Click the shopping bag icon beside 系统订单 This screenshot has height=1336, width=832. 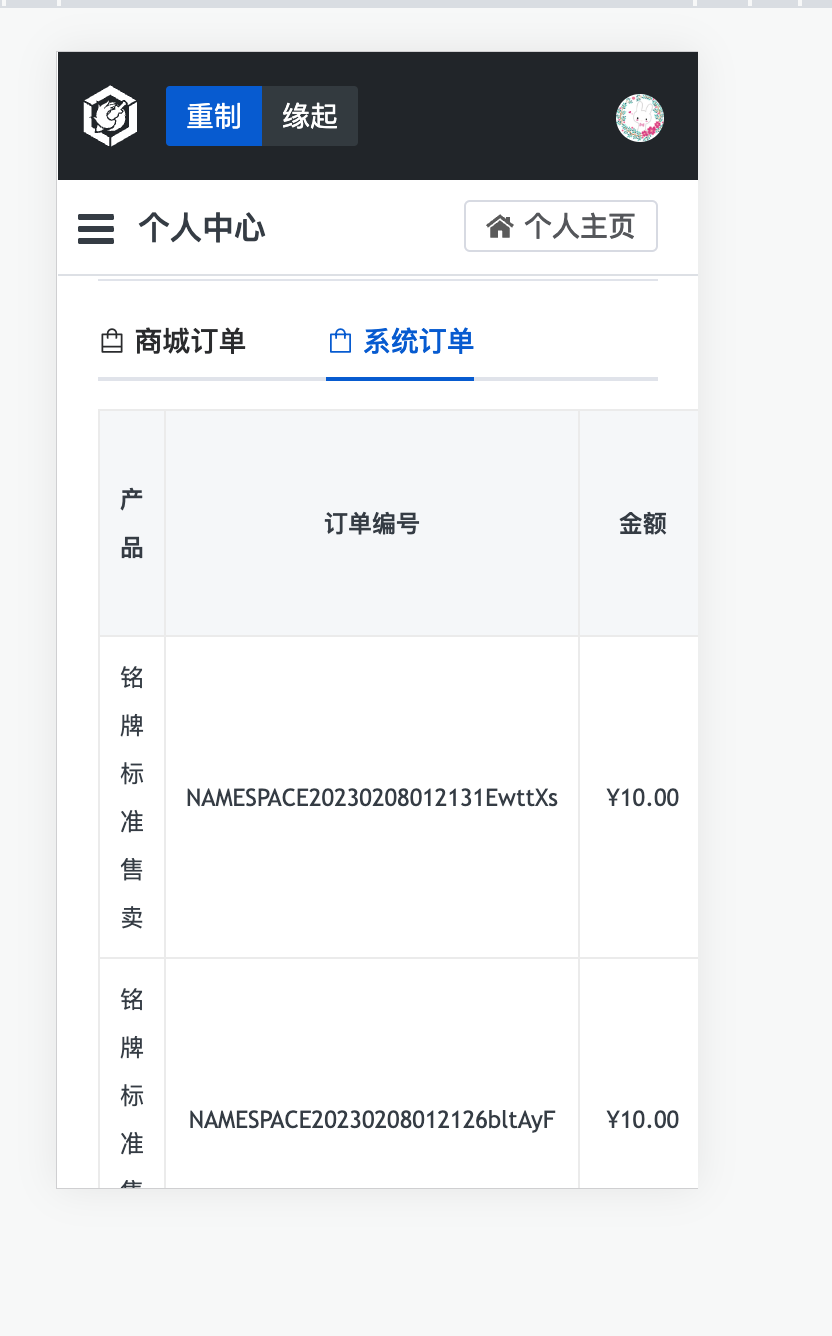click(340, 342)
